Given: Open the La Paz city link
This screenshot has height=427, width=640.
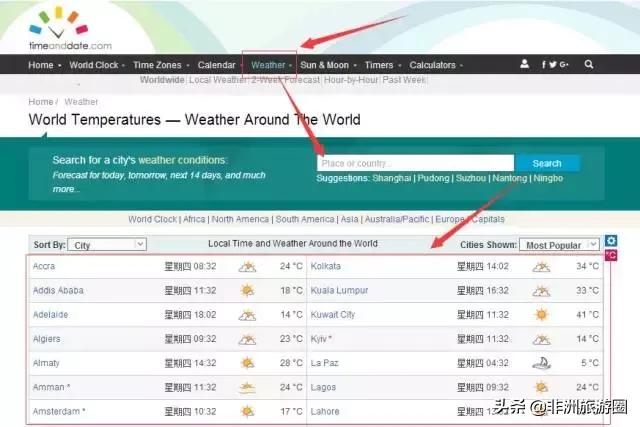Looking at the screenshot, I should click(324, 363).
